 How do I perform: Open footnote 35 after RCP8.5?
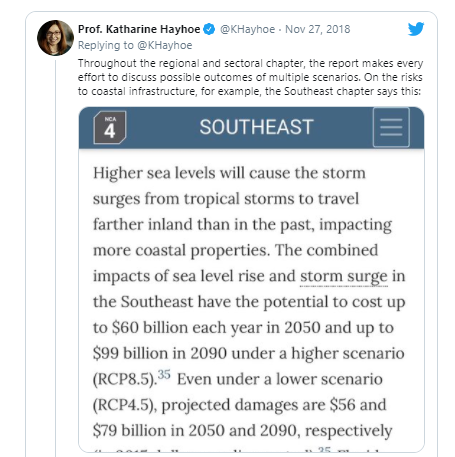(x=164, y=375)
